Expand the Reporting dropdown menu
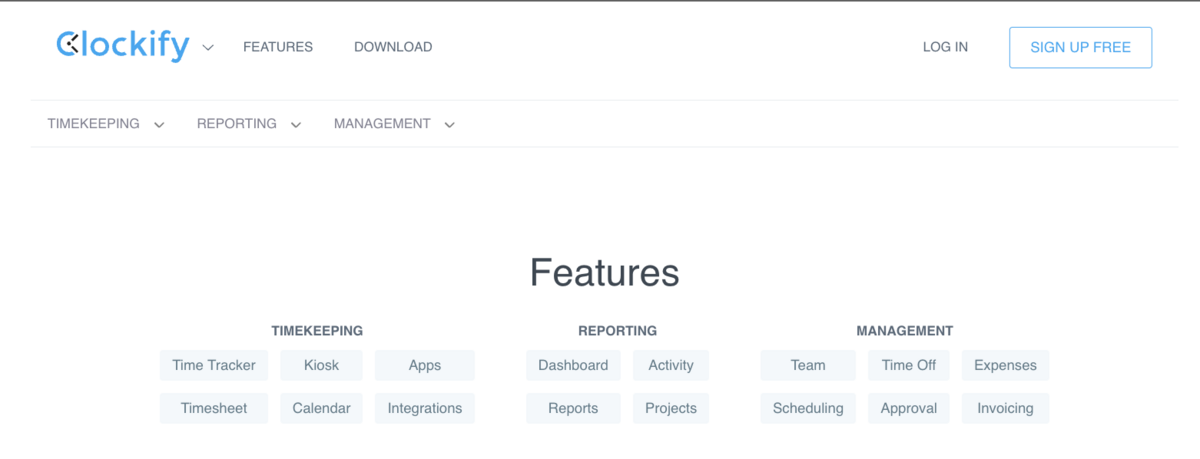 click(x=248, y=124)
